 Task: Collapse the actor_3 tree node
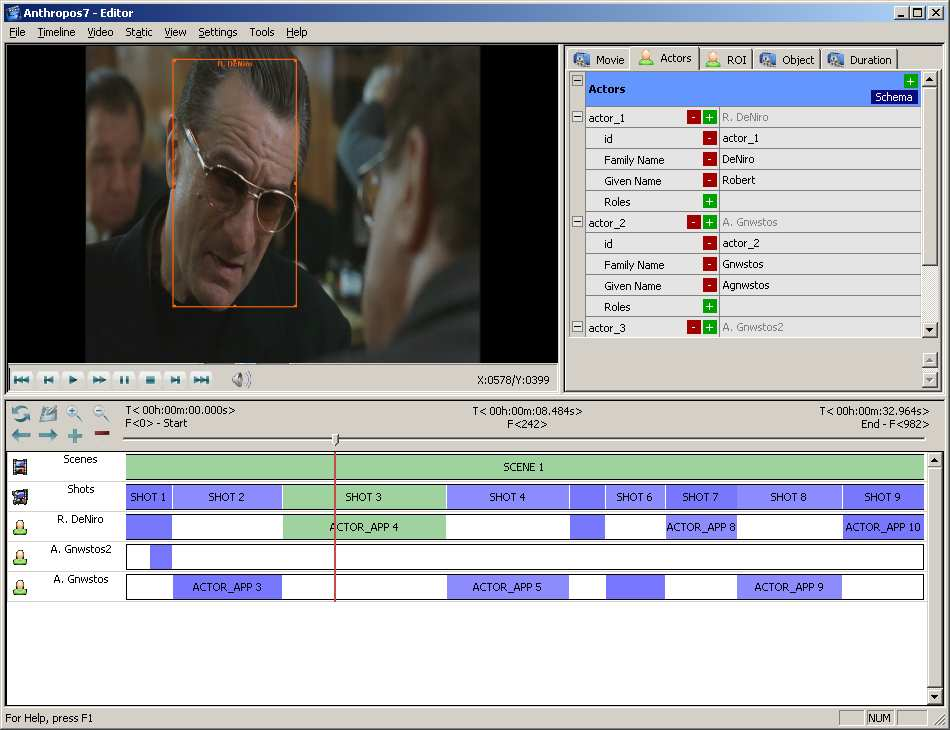point(577,327)
